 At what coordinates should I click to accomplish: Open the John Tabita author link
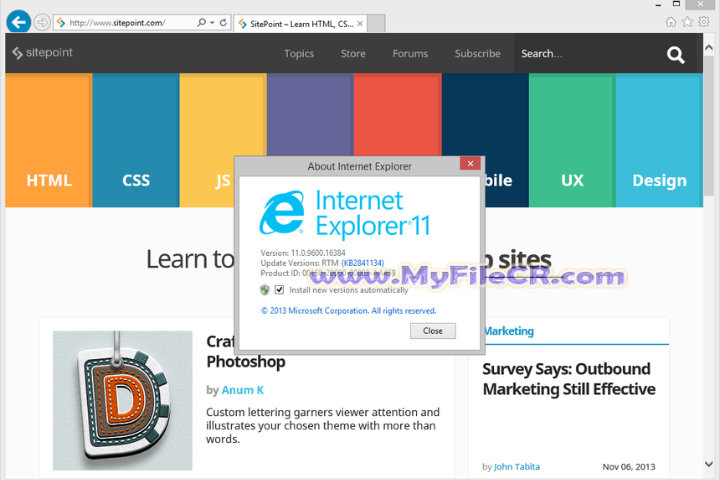coord(517,467)
